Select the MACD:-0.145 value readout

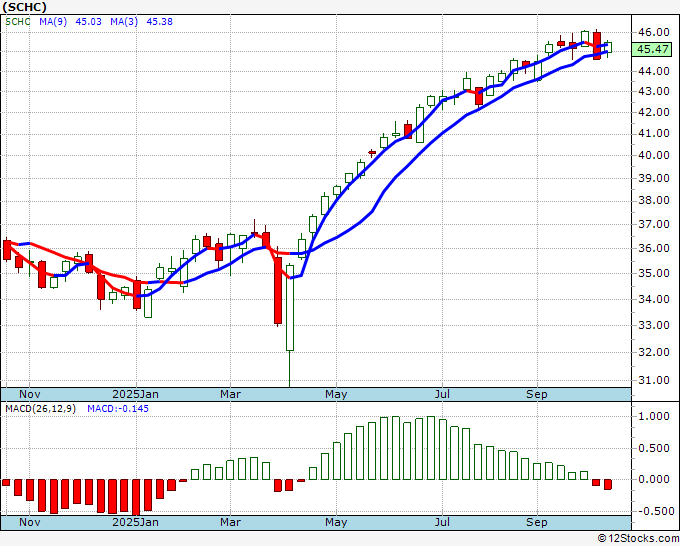pyautogui.click(x=118, y=409)
